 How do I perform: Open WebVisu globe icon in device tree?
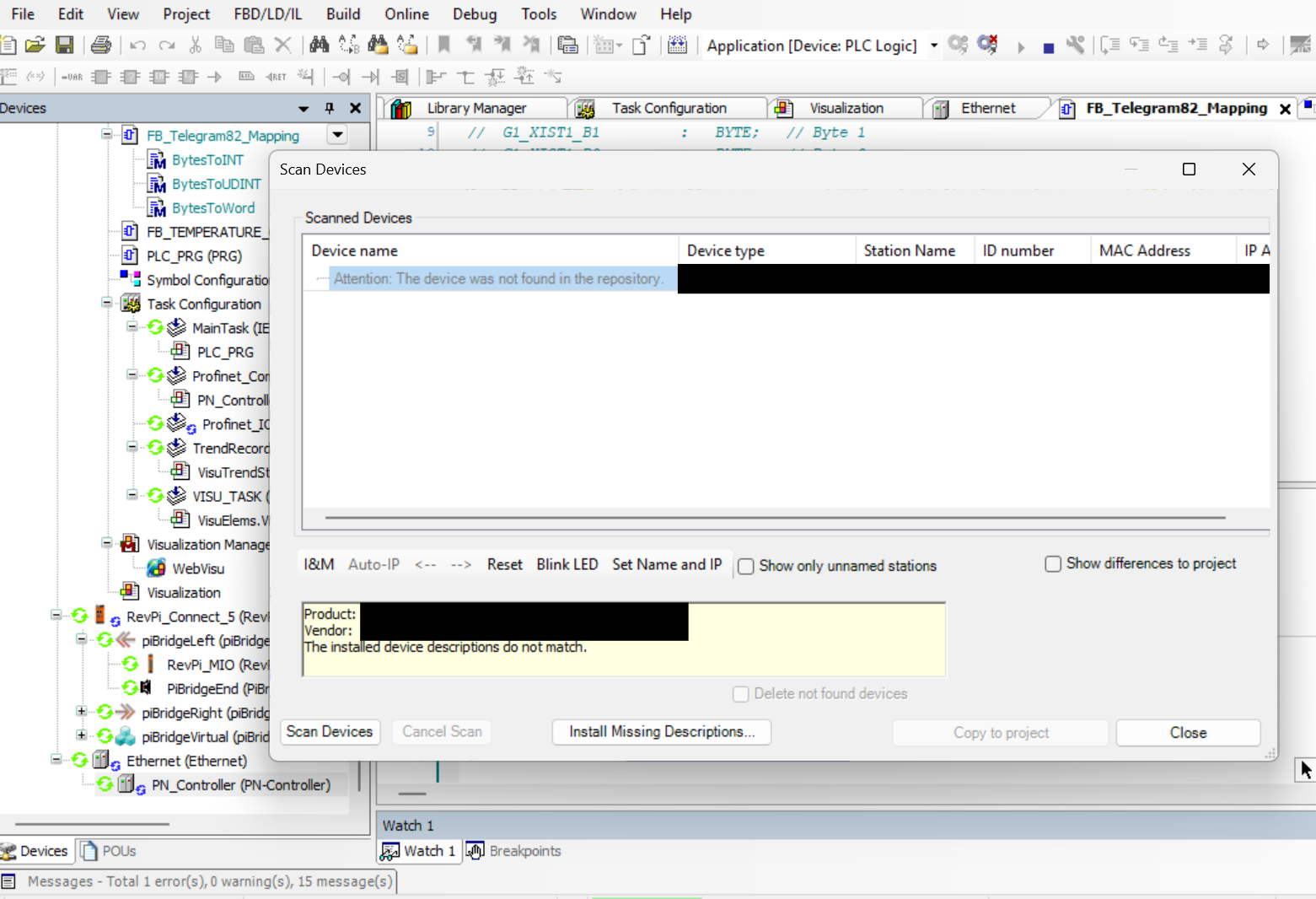[x=157, y=568]
